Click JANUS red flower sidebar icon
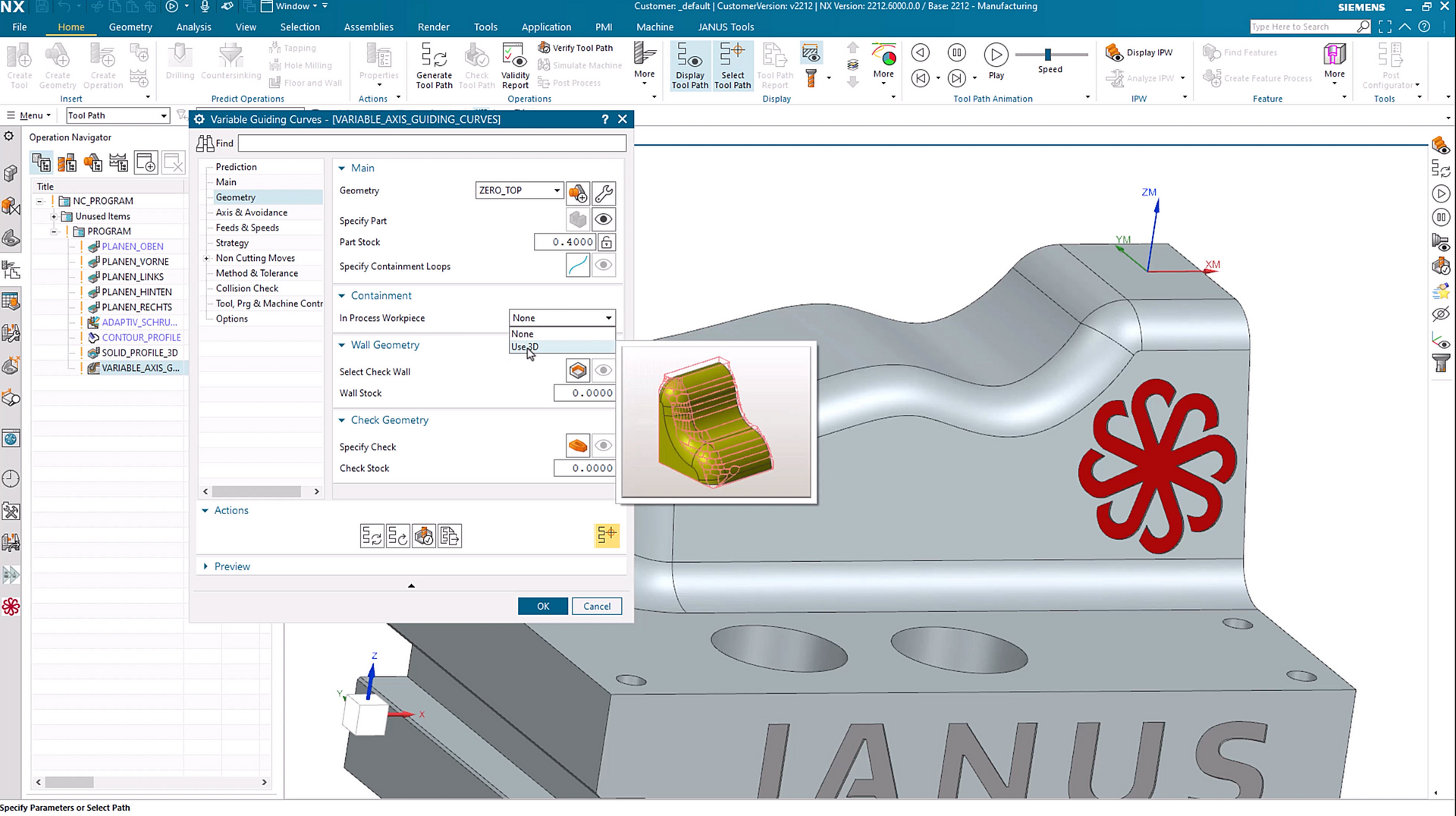Image resolution: width=1456 pixels, height=816 pixels. tap(11, 607)
